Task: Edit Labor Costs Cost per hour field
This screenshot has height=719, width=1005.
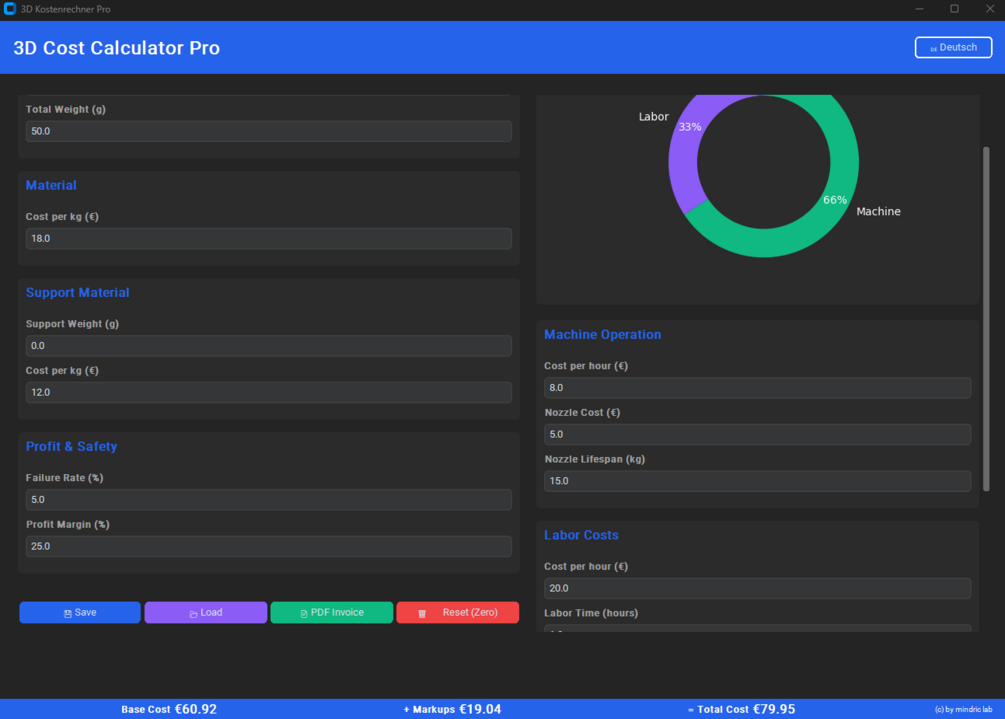Action: click(757, 588)
